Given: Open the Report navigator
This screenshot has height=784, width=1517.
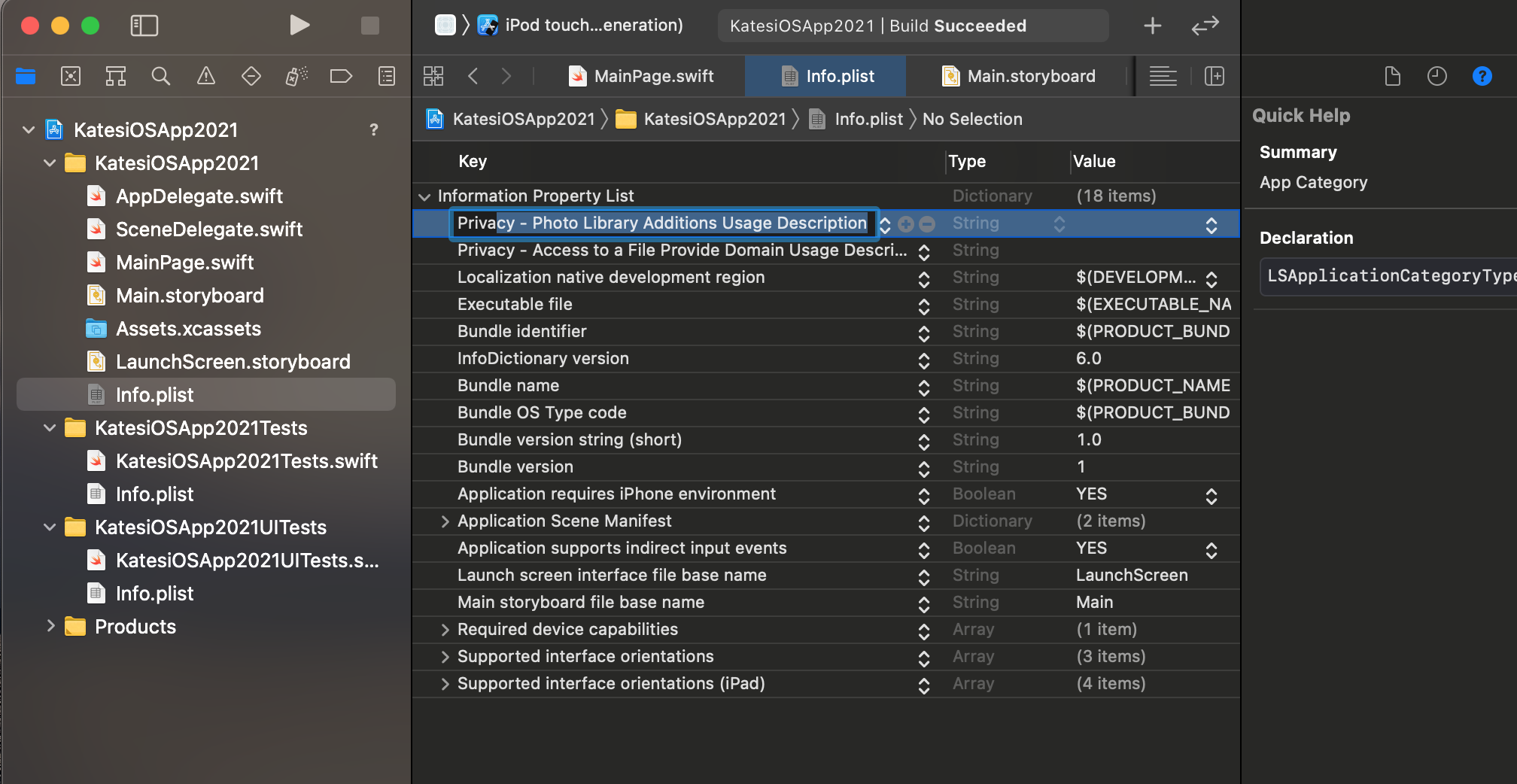Looking at the screenshot, I should [x=387, y=76].
